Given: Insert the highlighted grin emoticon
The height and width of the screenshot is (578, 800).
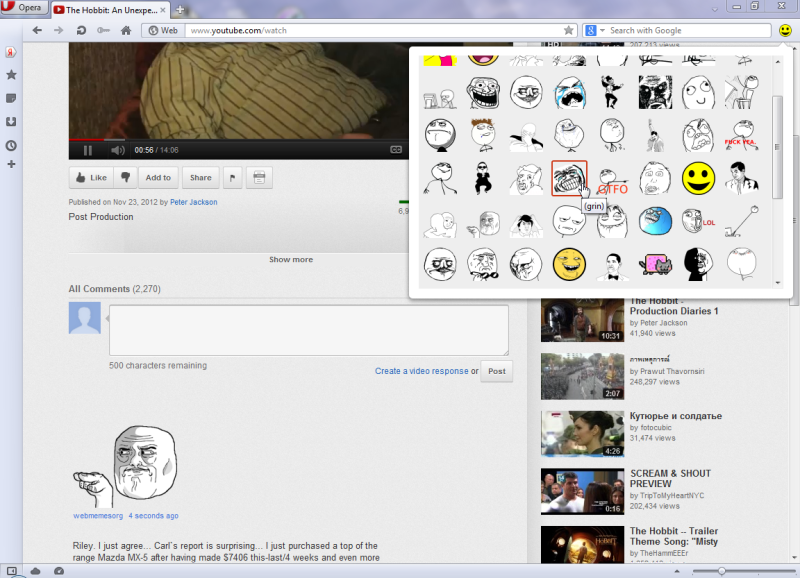Looking at the screenshot, I should (x=569, y=178).
